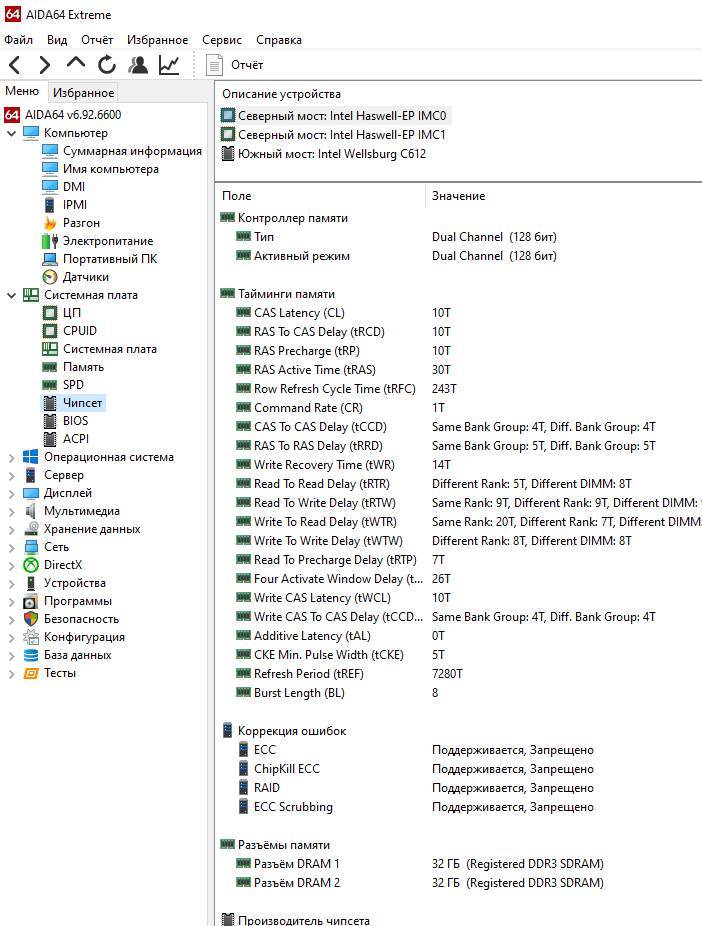The width and height of the screenshot is (702, 926).
Task: Collapse the Компьютер tree node
Action: [x=11, y=133]
